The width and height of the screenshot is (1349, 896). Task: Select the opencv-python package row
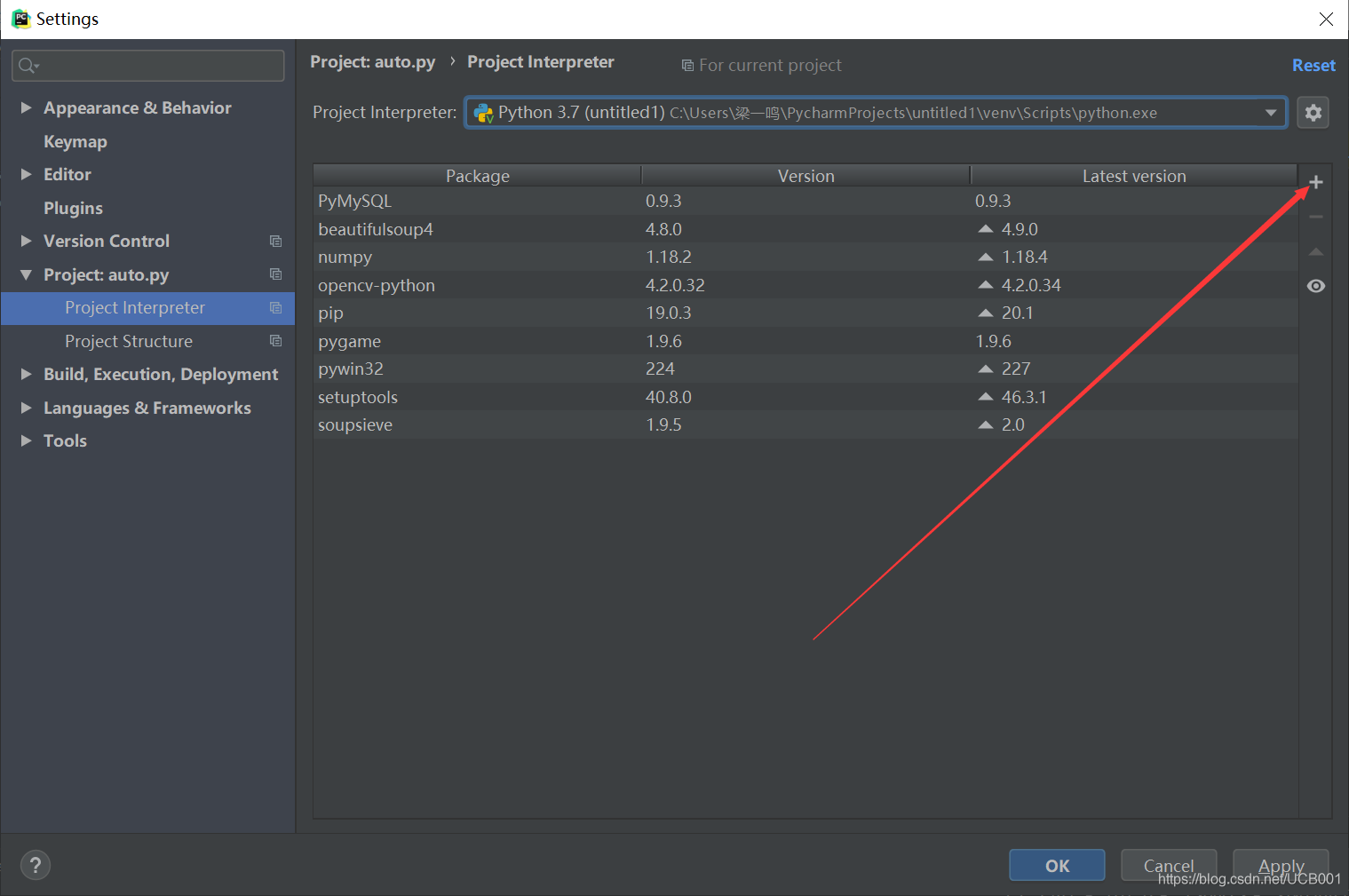tap(805, 285)
